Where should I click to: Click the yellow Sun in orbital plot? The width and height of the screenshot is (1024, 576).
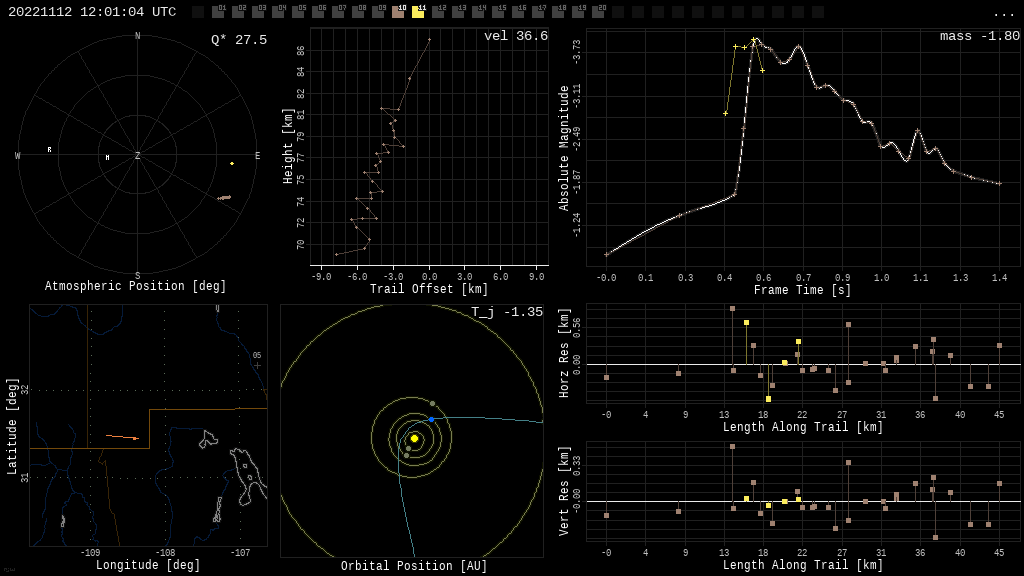point(414,438)
